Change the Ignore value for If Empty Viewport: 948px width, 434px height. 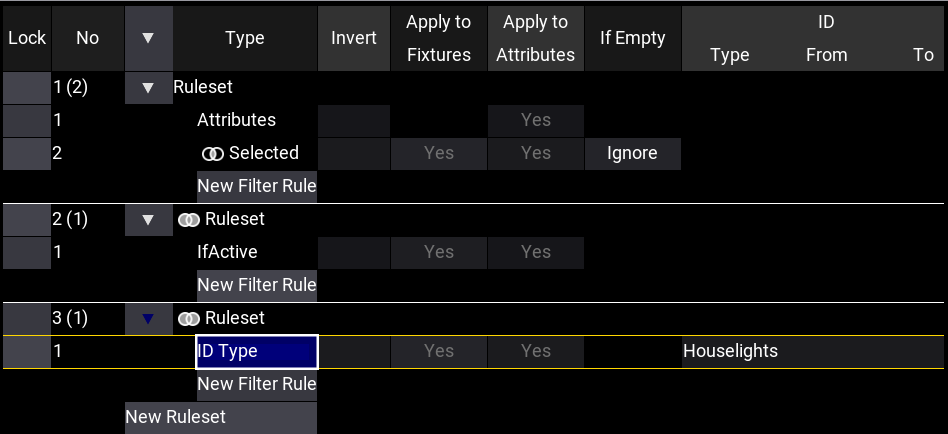point(632,153)
